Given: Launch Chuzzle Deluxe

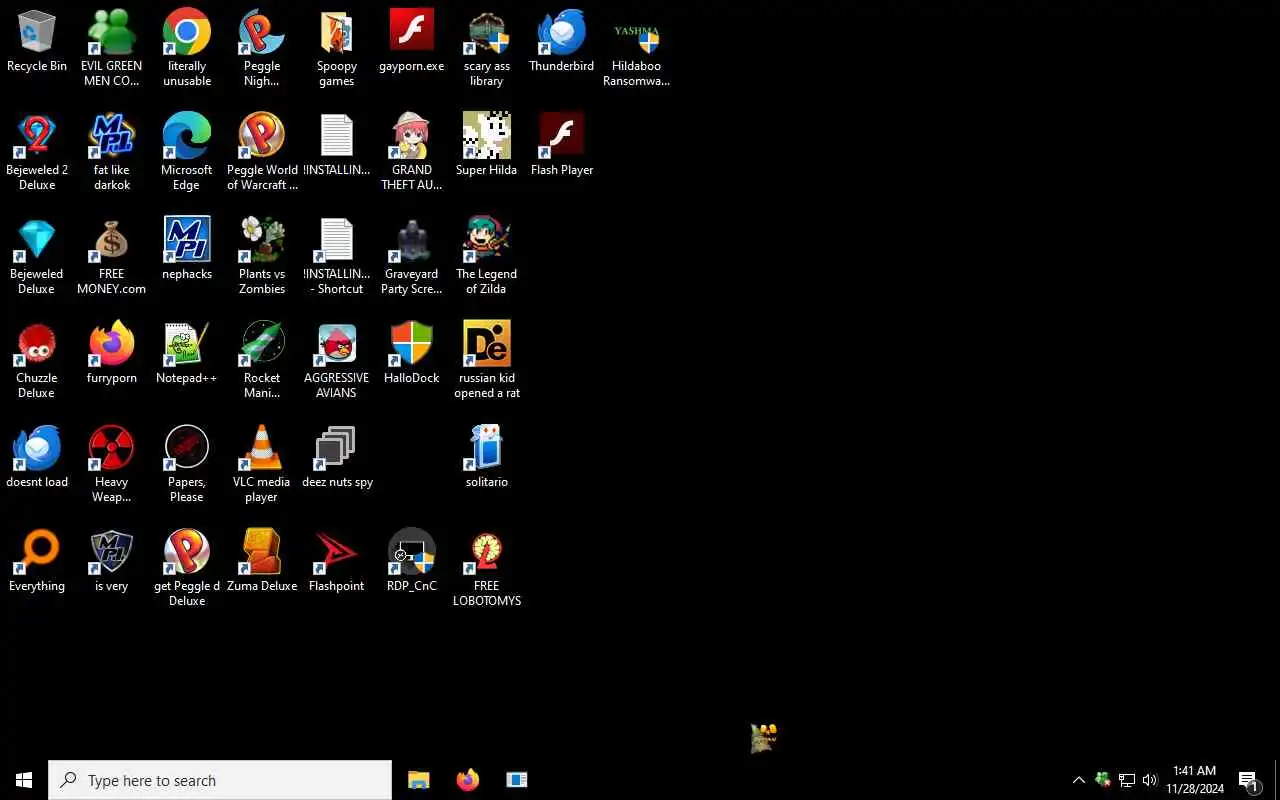Looking at the screenshot, I should click(37, 360).
